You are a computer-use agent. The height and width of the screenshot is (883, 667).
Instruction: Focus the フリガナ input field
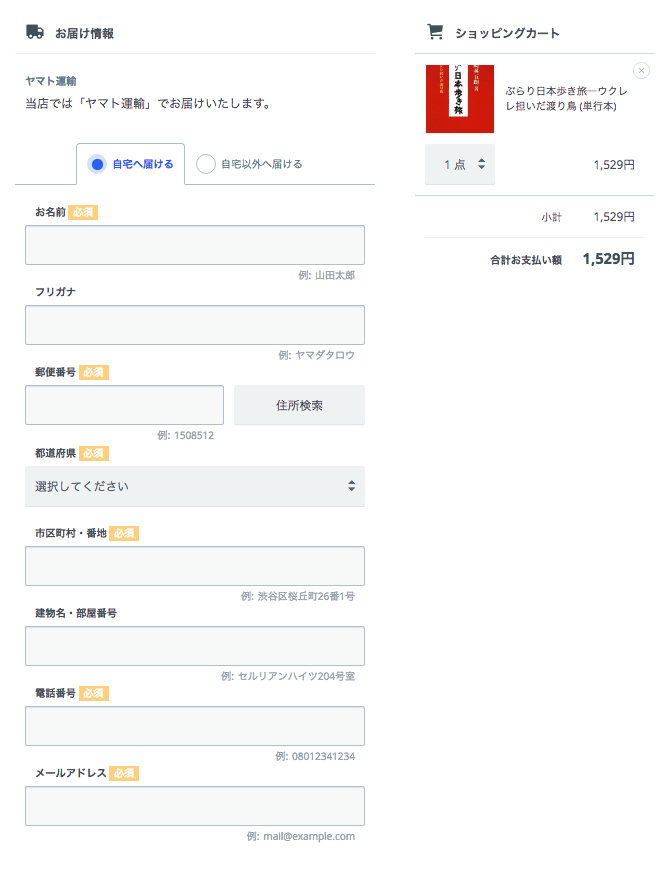[x=195, y=325]
